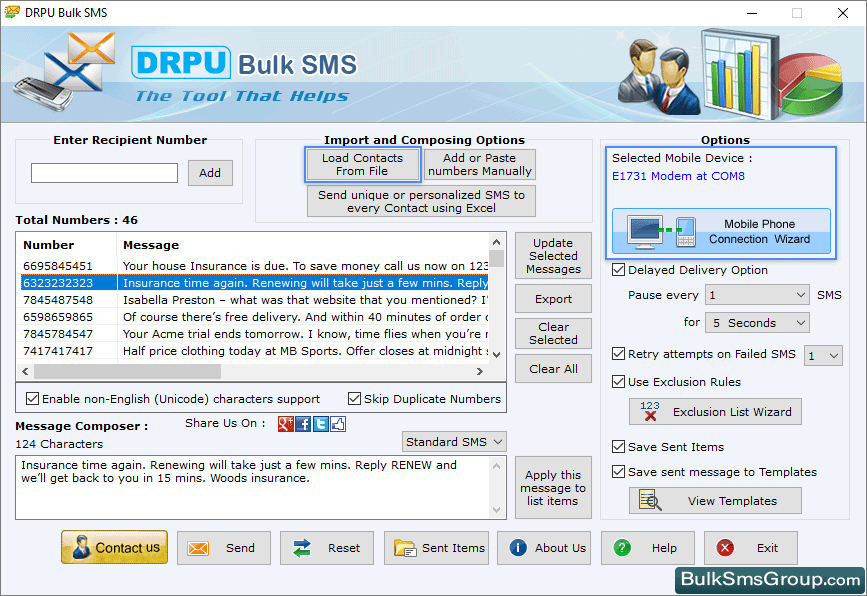867x596 pixels.
Task: Select row with number 7417417417
Action: point(255,351)
